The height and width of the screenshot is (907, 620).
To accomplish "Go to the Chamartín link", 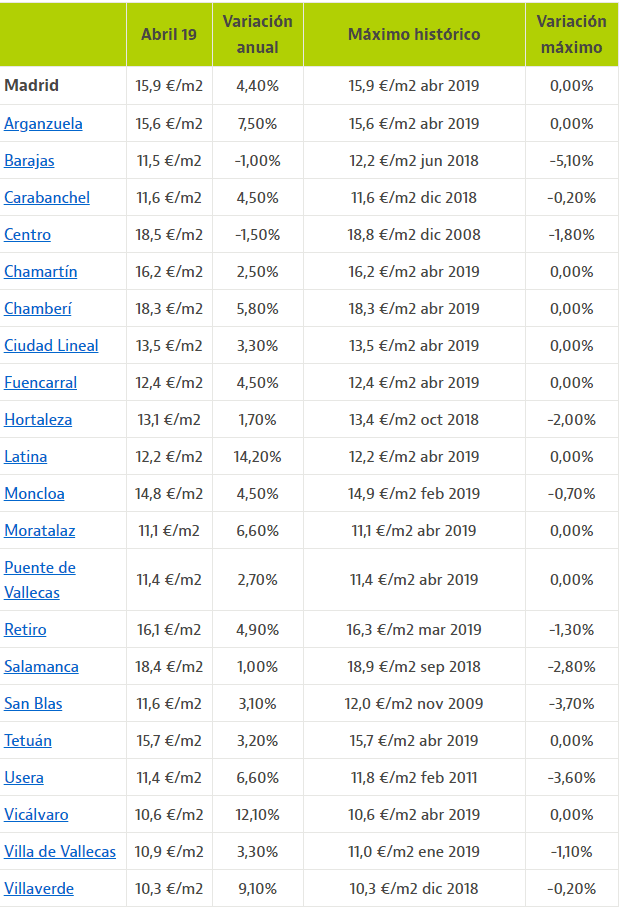I will tap(40, 272).
